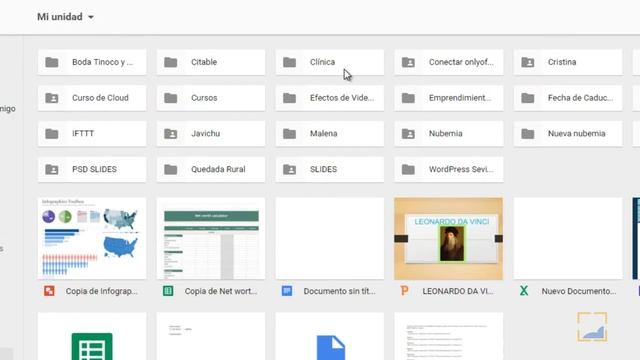Open the Mi unidad dropdown
Image resolution: width=640 pixels, height=360 pixels.
(65, 17)
